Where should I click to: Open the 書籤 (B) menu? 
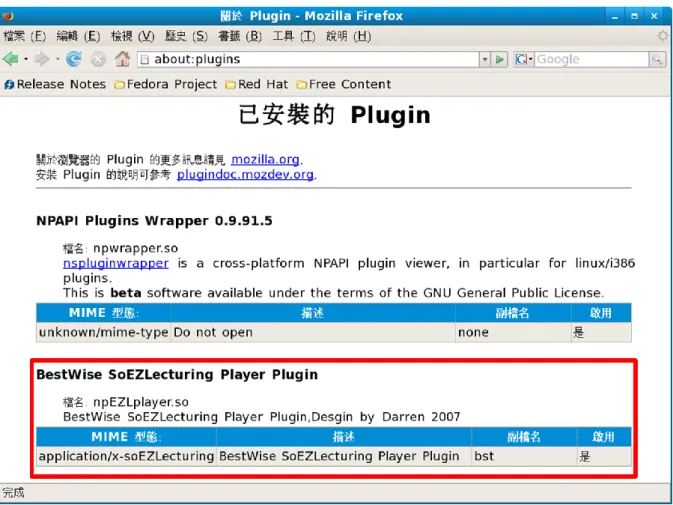[x=240, y=36]
